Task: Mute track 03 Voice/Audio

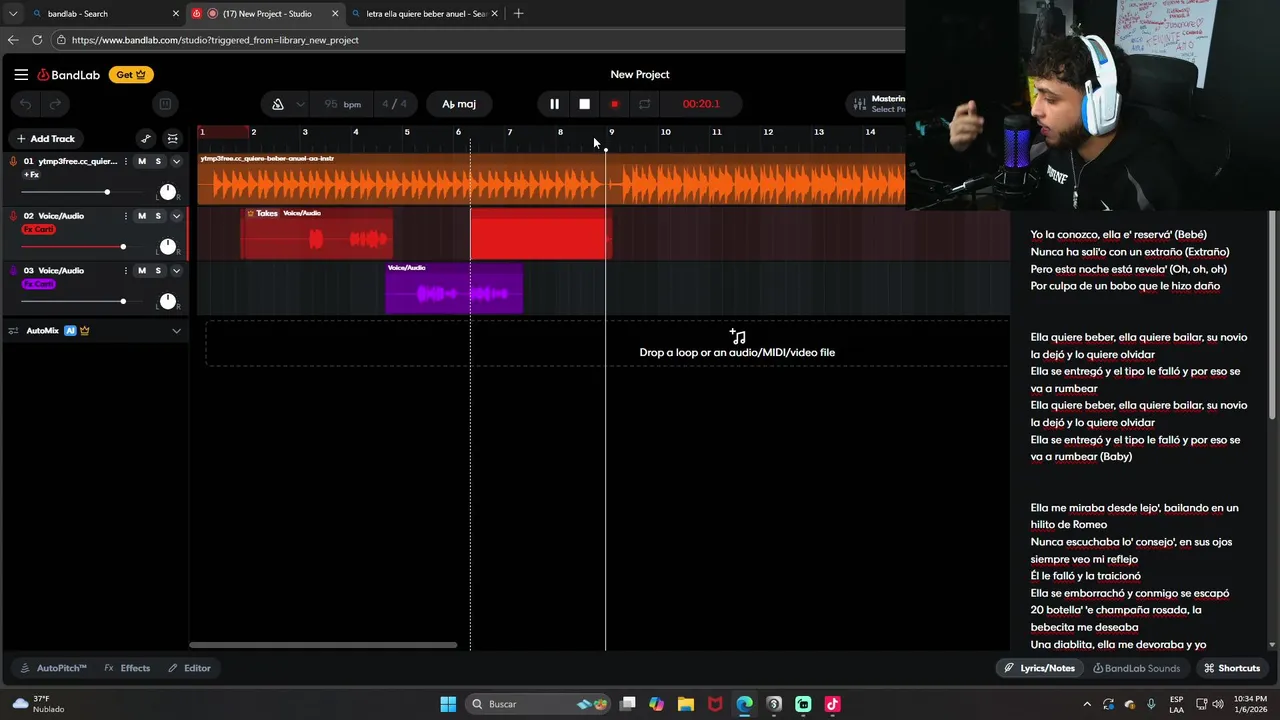Action: [142, 271]
